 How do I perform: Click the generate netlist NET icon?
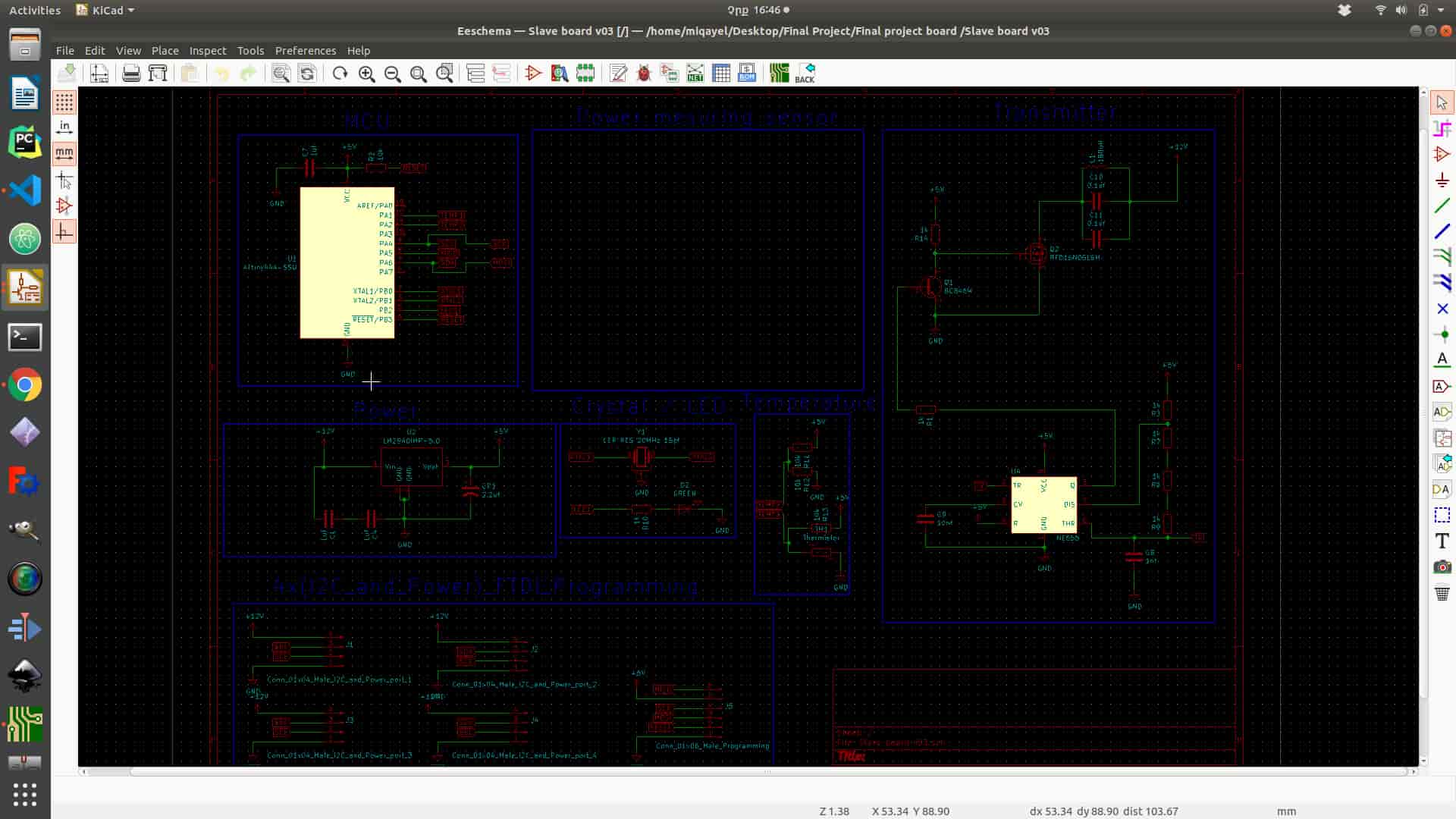coord(695,74)
